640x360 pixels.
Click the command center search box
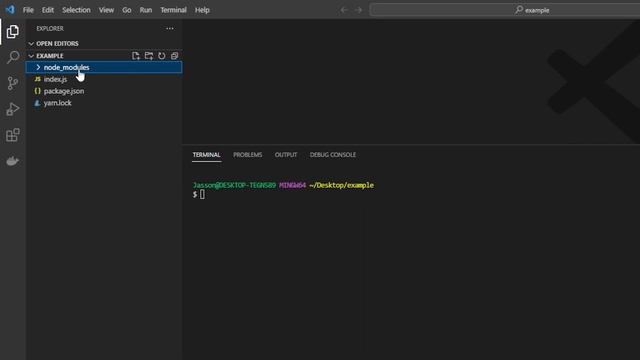click(x=505, y=10)
